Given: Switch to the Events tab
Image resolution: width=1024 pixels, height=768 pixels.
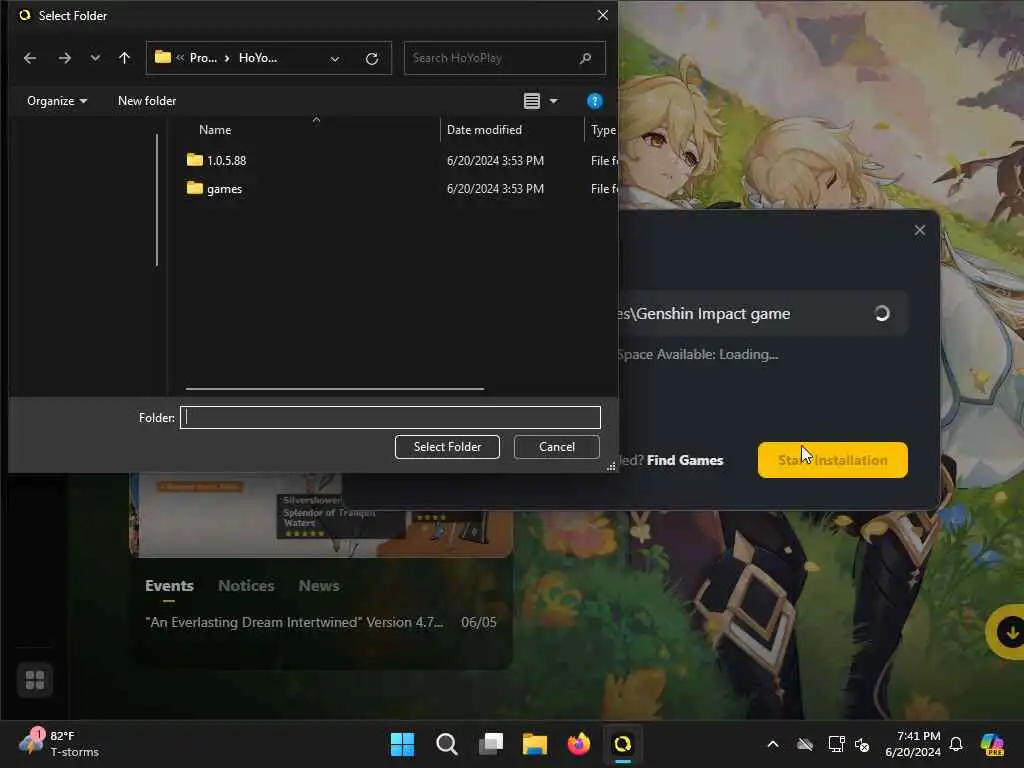Looking at the screenshot, I should [169, 586].
